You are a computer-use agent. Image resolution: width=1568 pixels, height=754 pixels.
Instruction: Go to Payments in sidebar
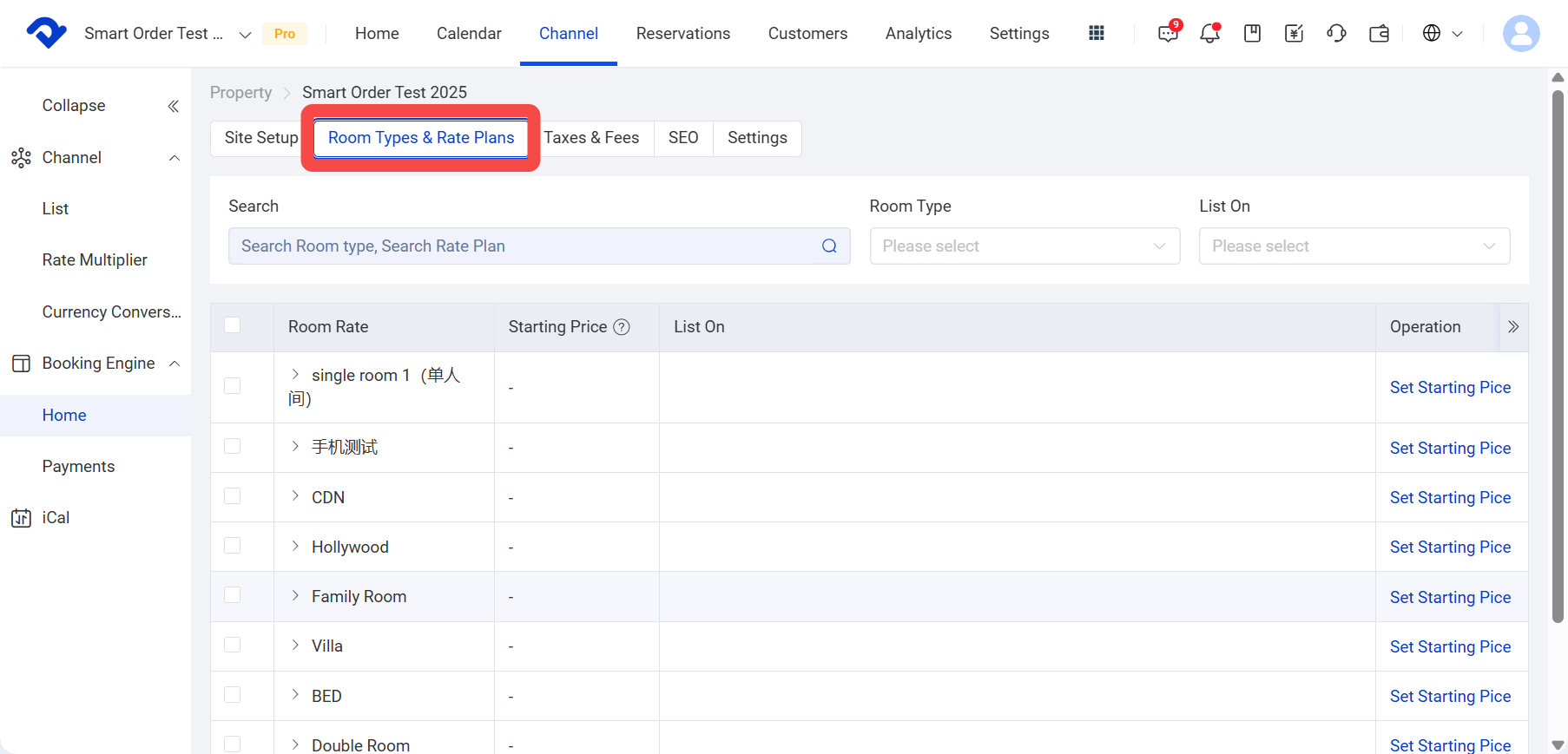[x=78, y=467]
